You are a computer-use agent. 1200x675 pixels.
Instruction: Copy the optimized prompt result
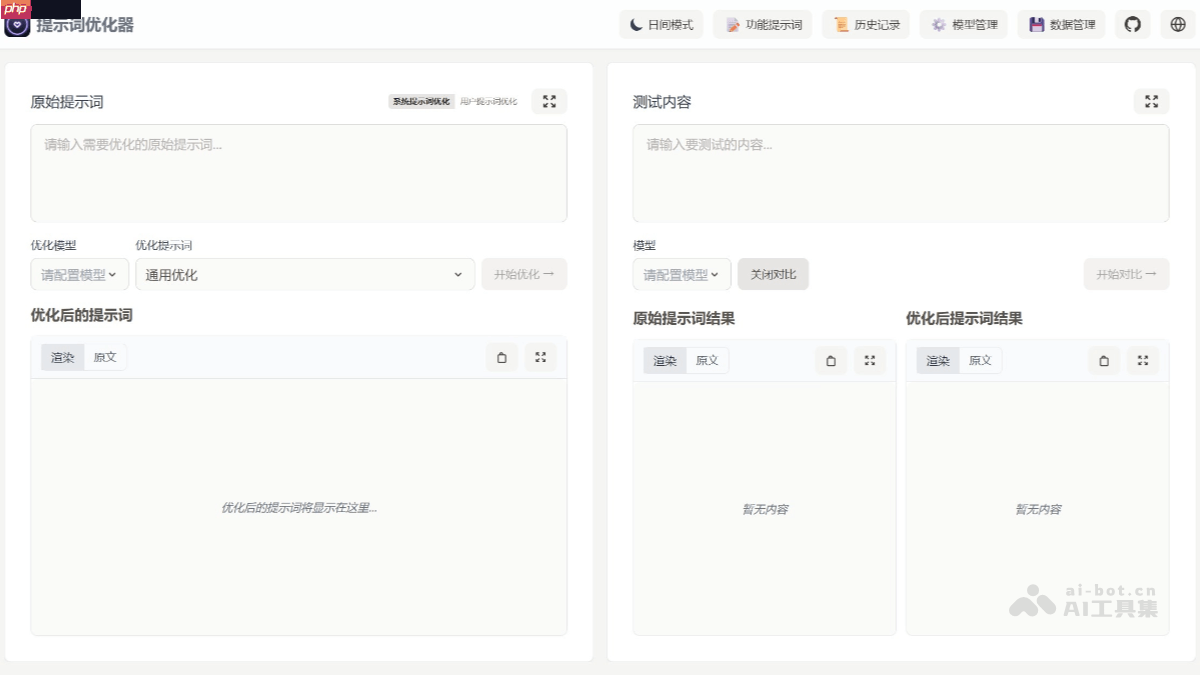[502, 357]
